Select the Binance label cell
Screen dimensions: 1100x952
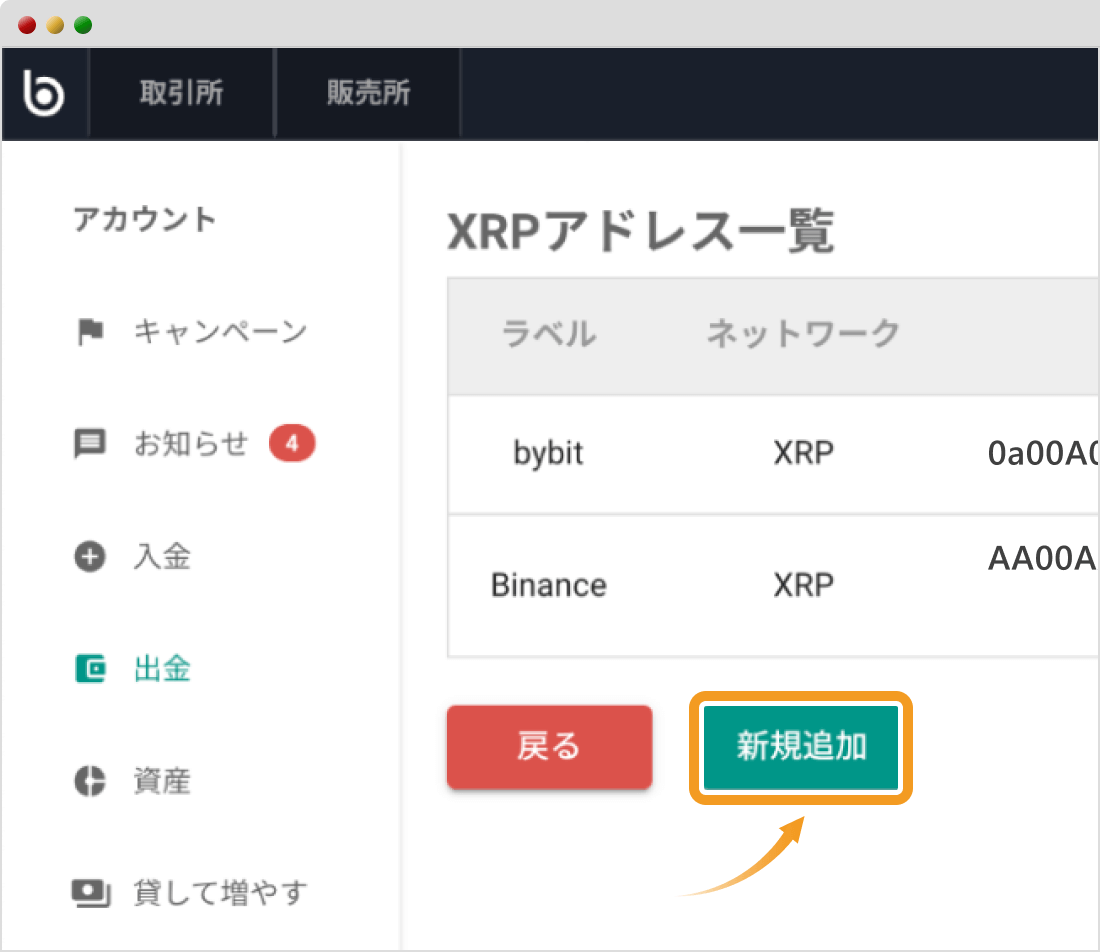[x=549, y=585]
